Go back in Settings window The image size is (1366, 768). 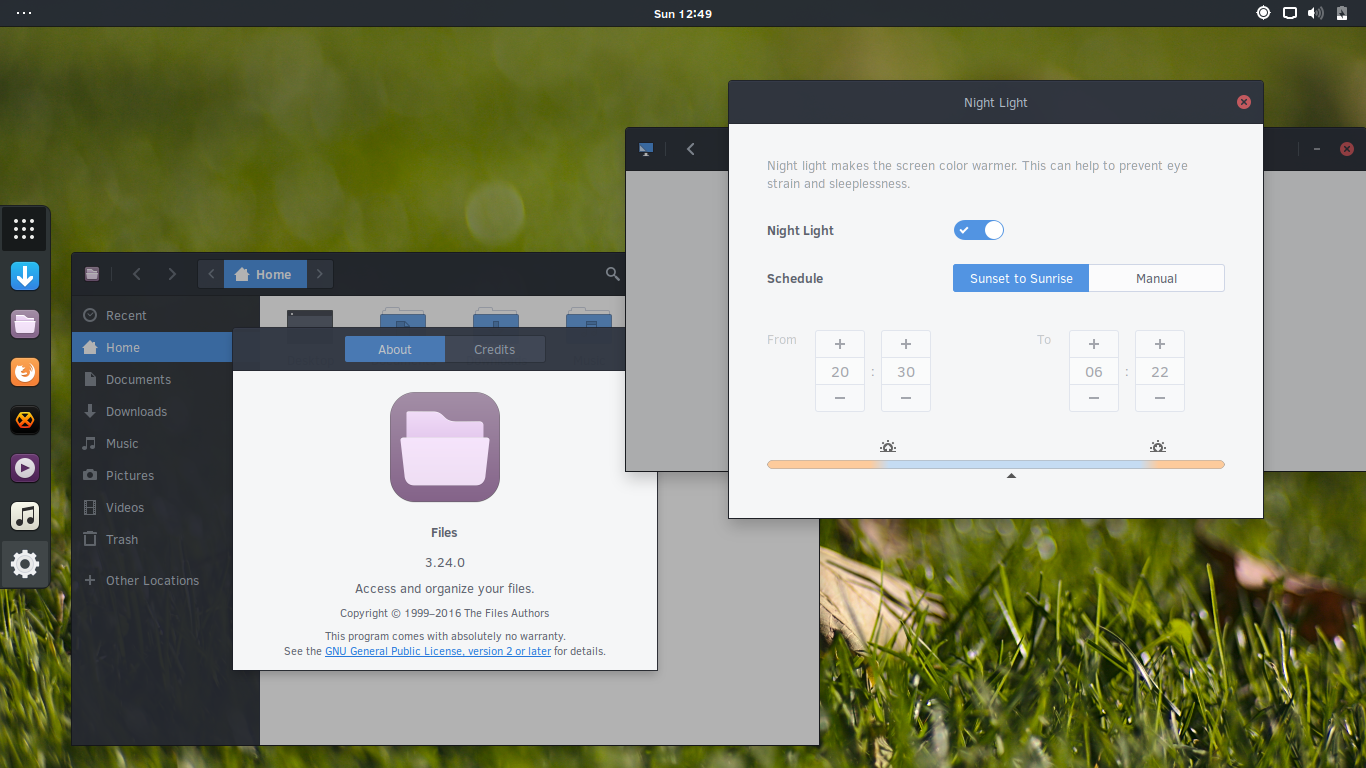pos(690,149)
